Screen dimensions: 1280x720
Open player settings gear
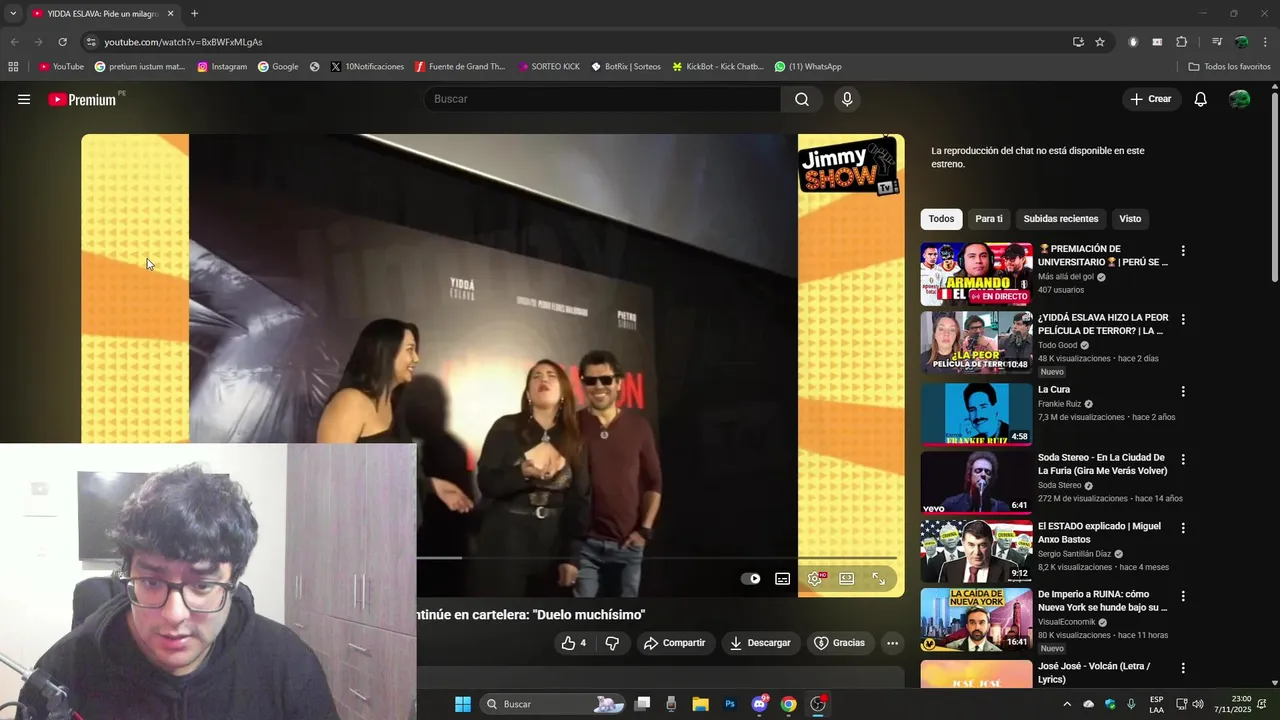pos(815,578)
